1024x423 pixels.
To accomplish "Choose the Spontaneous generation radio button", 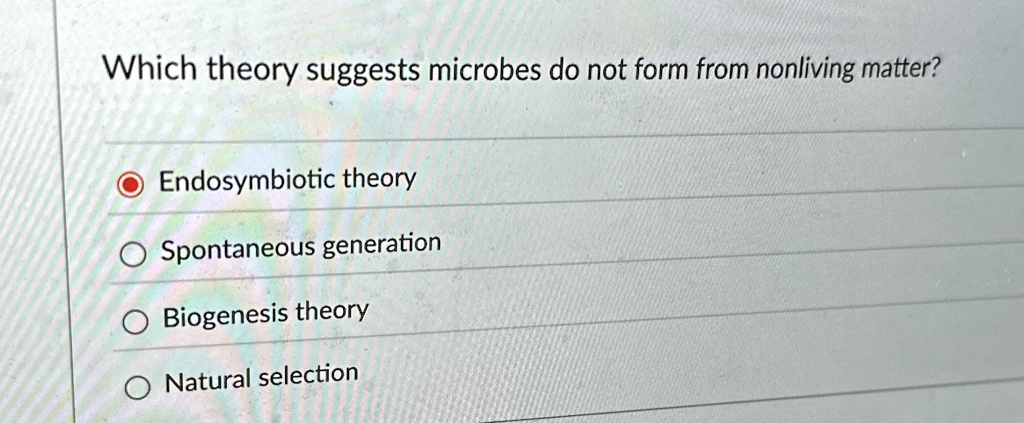I will tap(133, 256).
